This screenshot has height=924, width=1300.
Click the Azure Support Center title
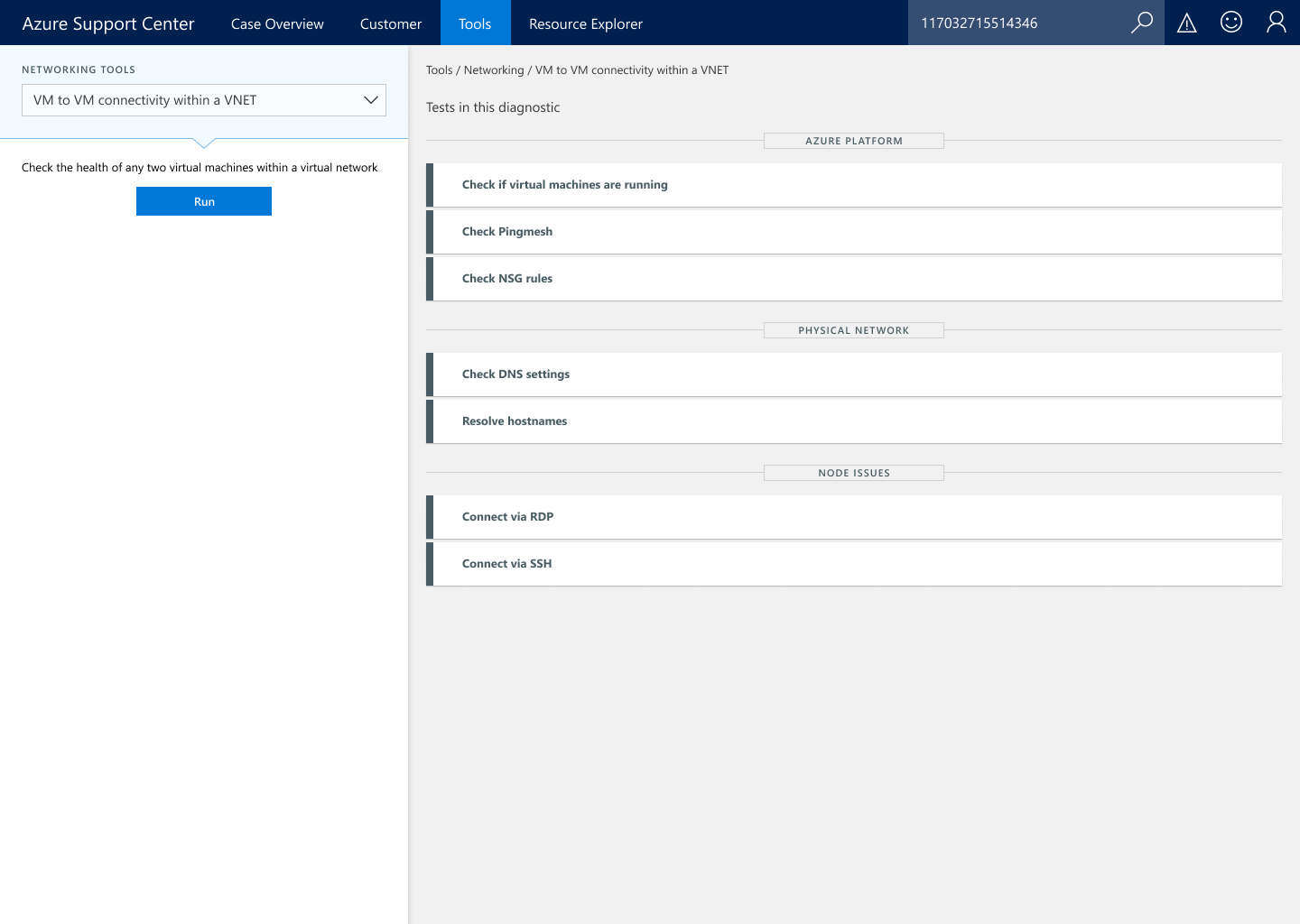(108, 23)
